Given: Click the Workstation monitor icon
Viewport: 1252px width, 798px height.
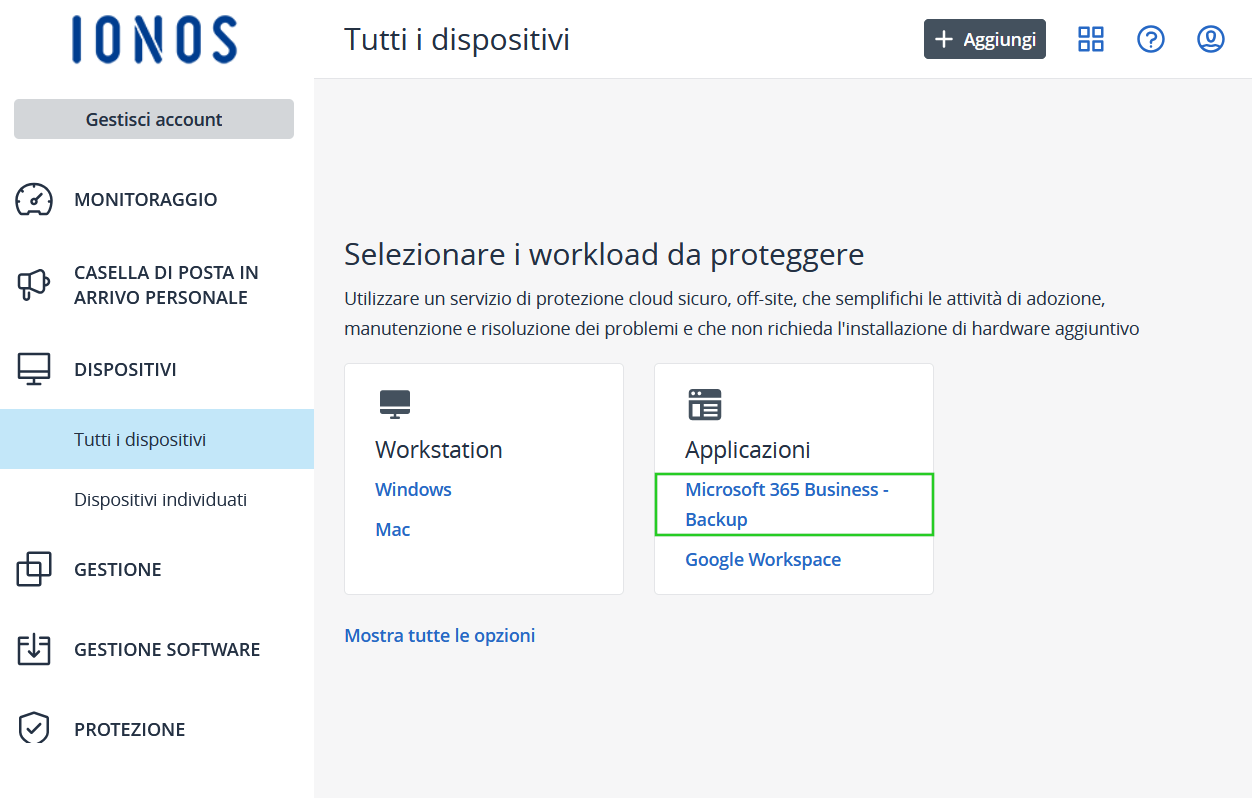Looking at the screenshot, I should (x=394, y=404).
